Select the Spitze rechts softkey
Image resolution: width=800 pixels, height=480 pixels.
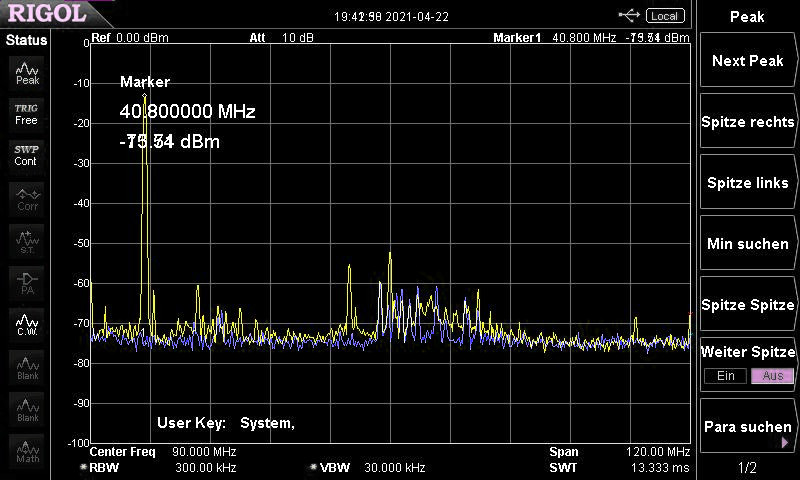pos(747,122)
